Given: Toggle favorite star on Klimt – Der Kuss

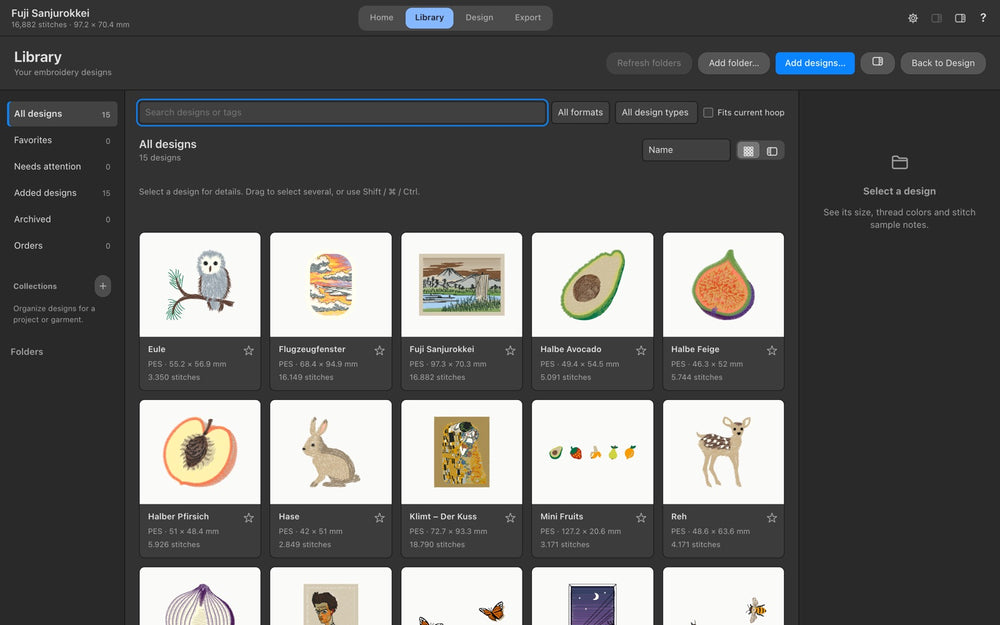Looking at the screenshot, I should [x=510, y=518].
